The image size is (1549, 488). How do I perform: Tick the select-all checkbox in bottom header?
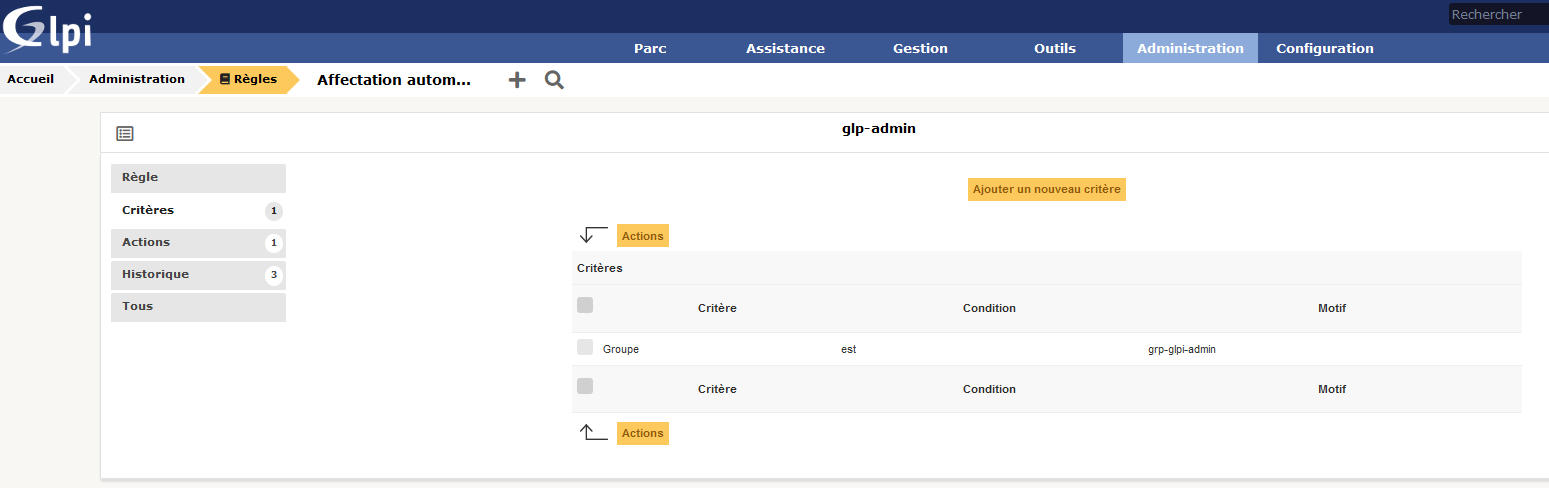[585, 386]
